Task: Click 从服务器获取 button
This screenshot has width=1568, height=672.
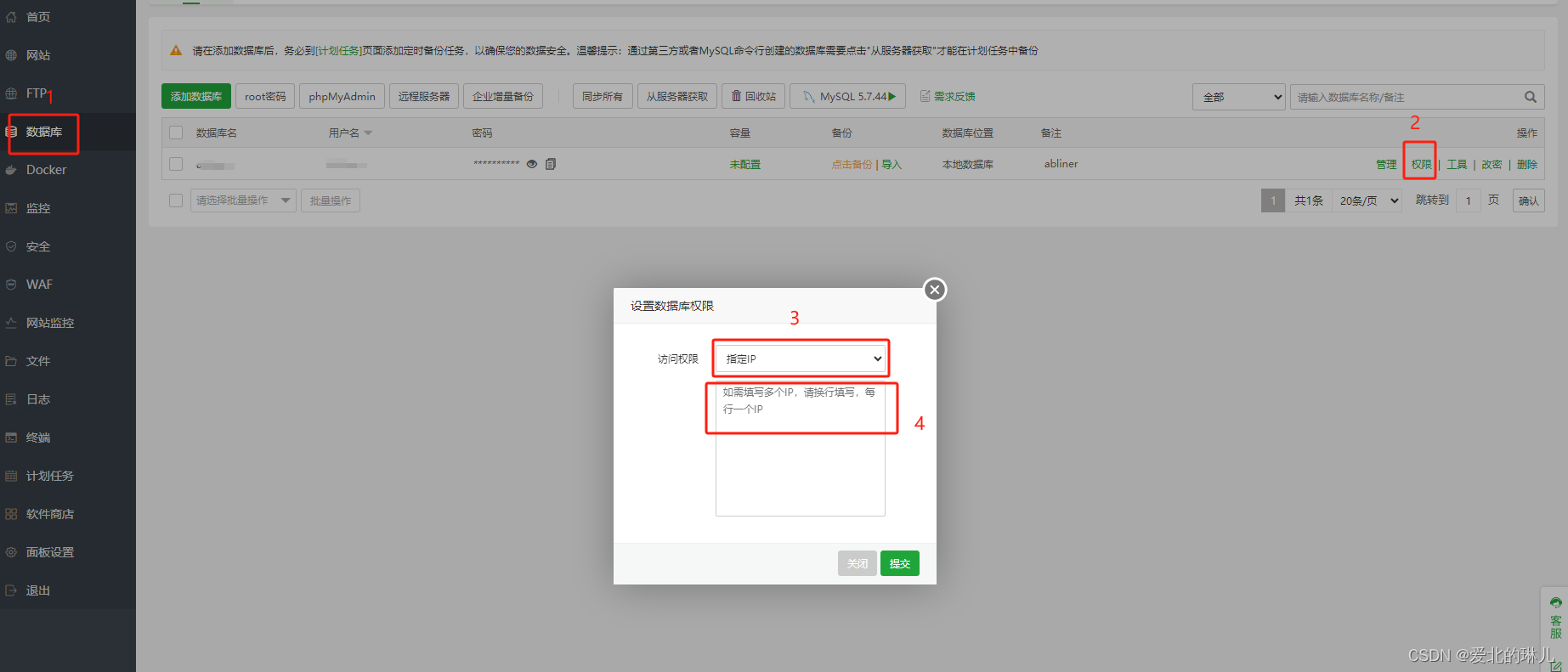Action: click(x=677, y=96)
